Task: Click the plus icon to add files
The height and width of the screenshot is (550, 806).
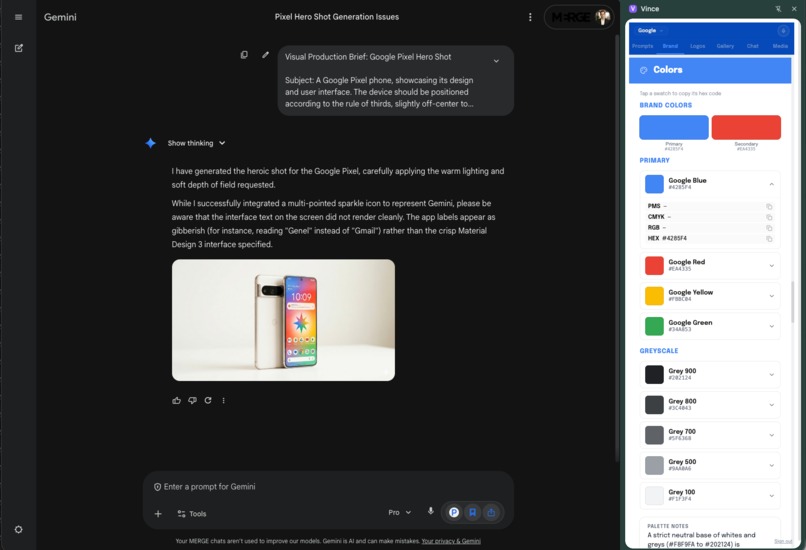Action: (x=158, y=514)
